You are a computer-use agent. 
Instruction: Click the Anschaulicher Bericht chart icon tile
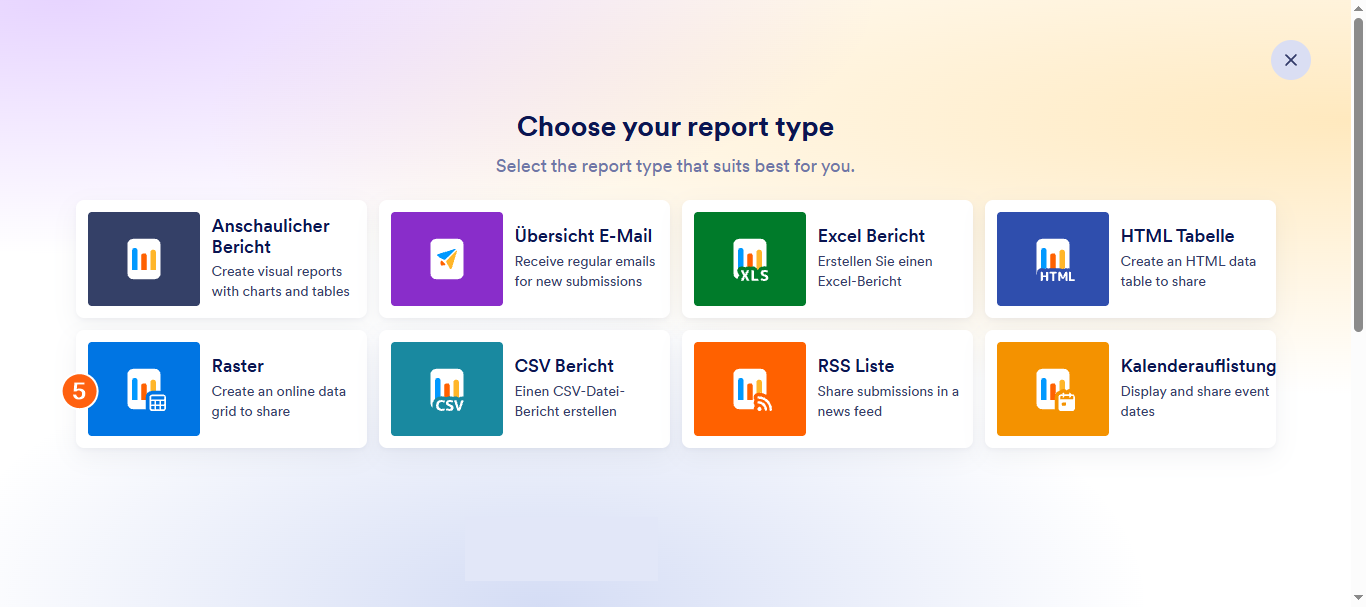pos(144,259)
